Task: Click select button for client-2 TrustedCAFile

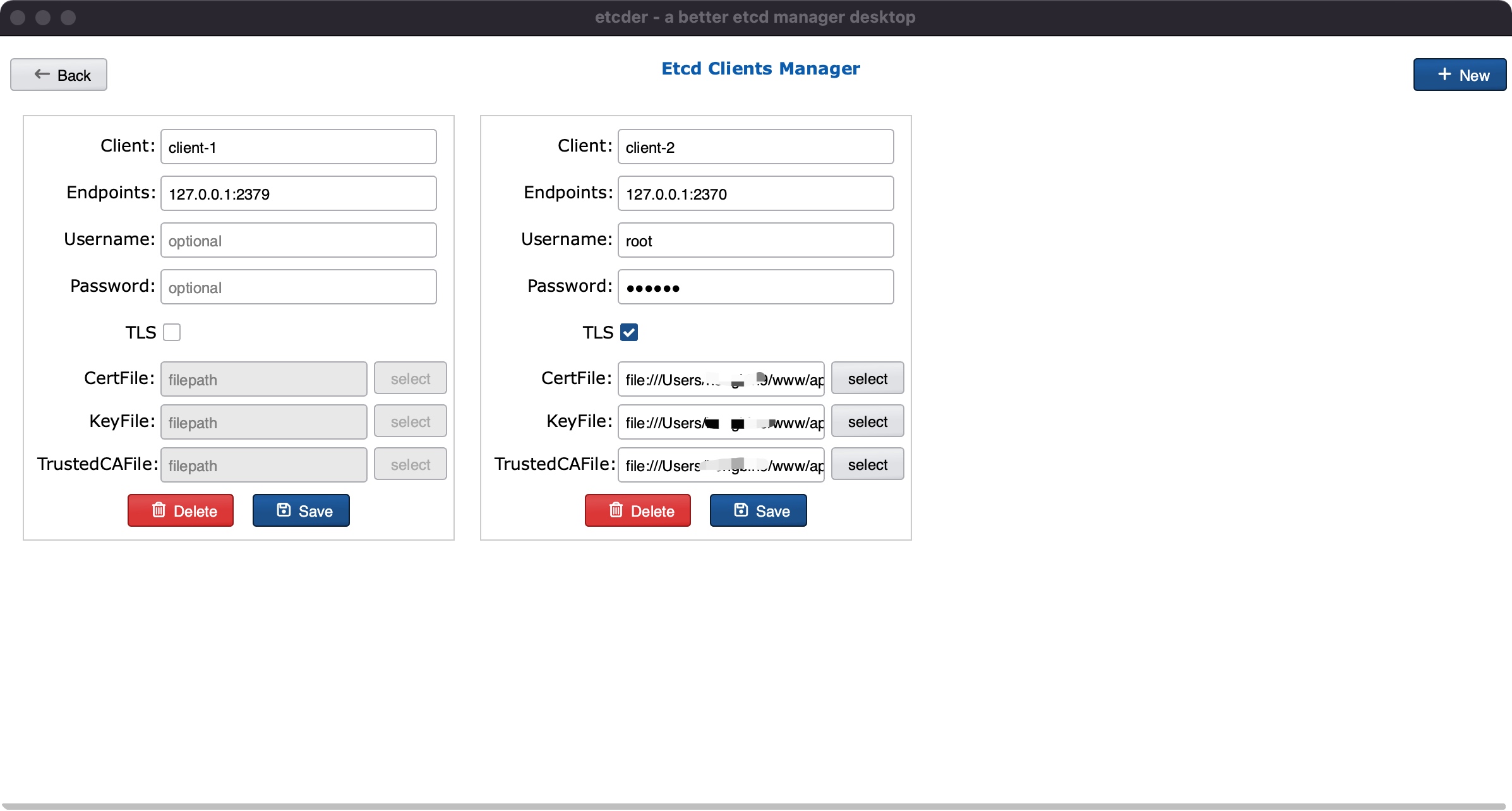Action: (x=867, y=464)
